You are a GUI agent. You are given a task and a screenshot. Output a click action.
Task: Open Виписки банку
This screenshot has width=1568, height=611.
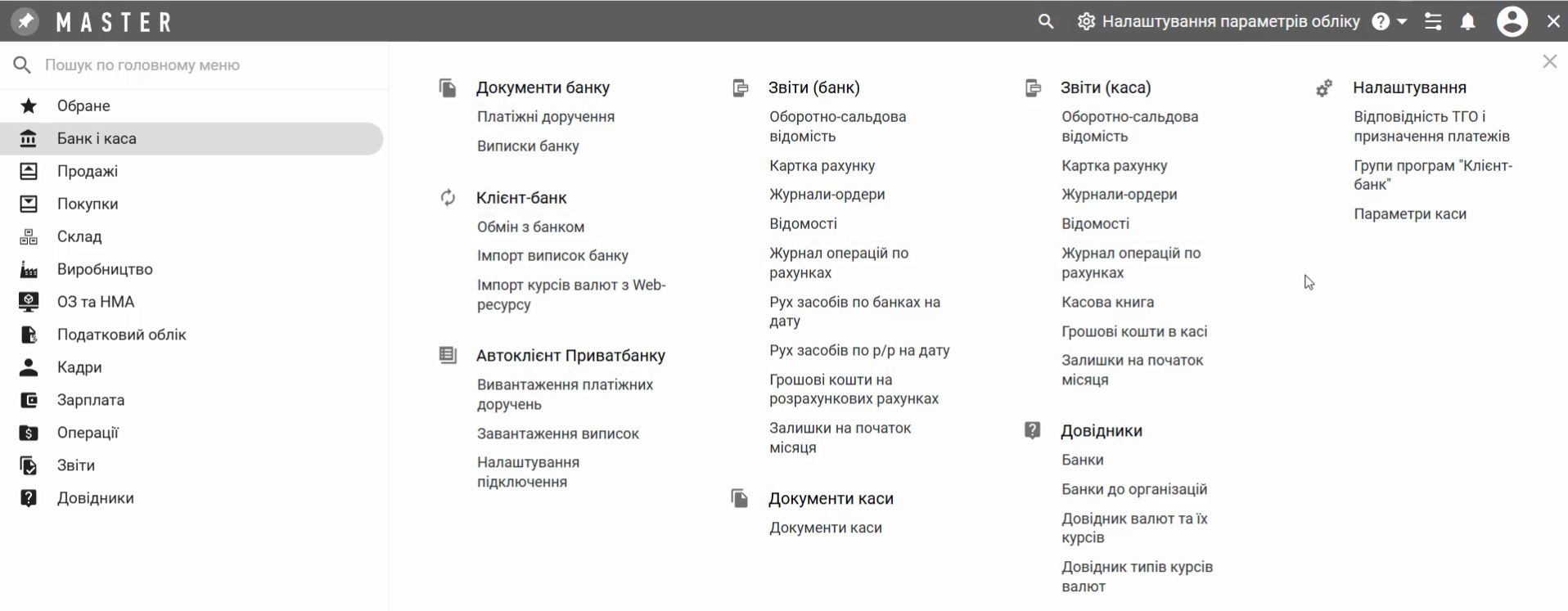point(528,146)
